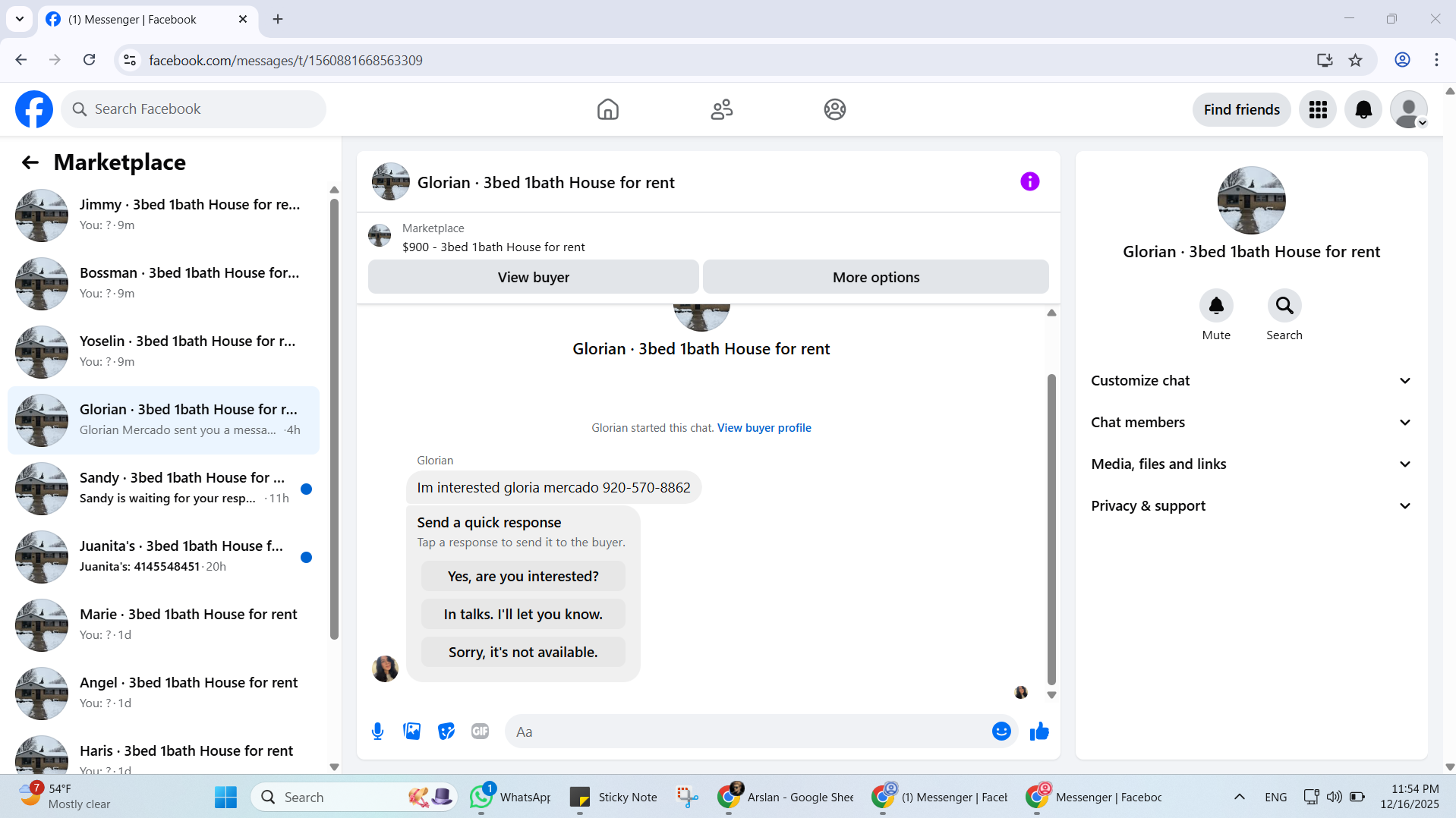Click the chat messages scrollbar
The image size is (1456, 818).
pyautogui.click(x=1051, y=529)
